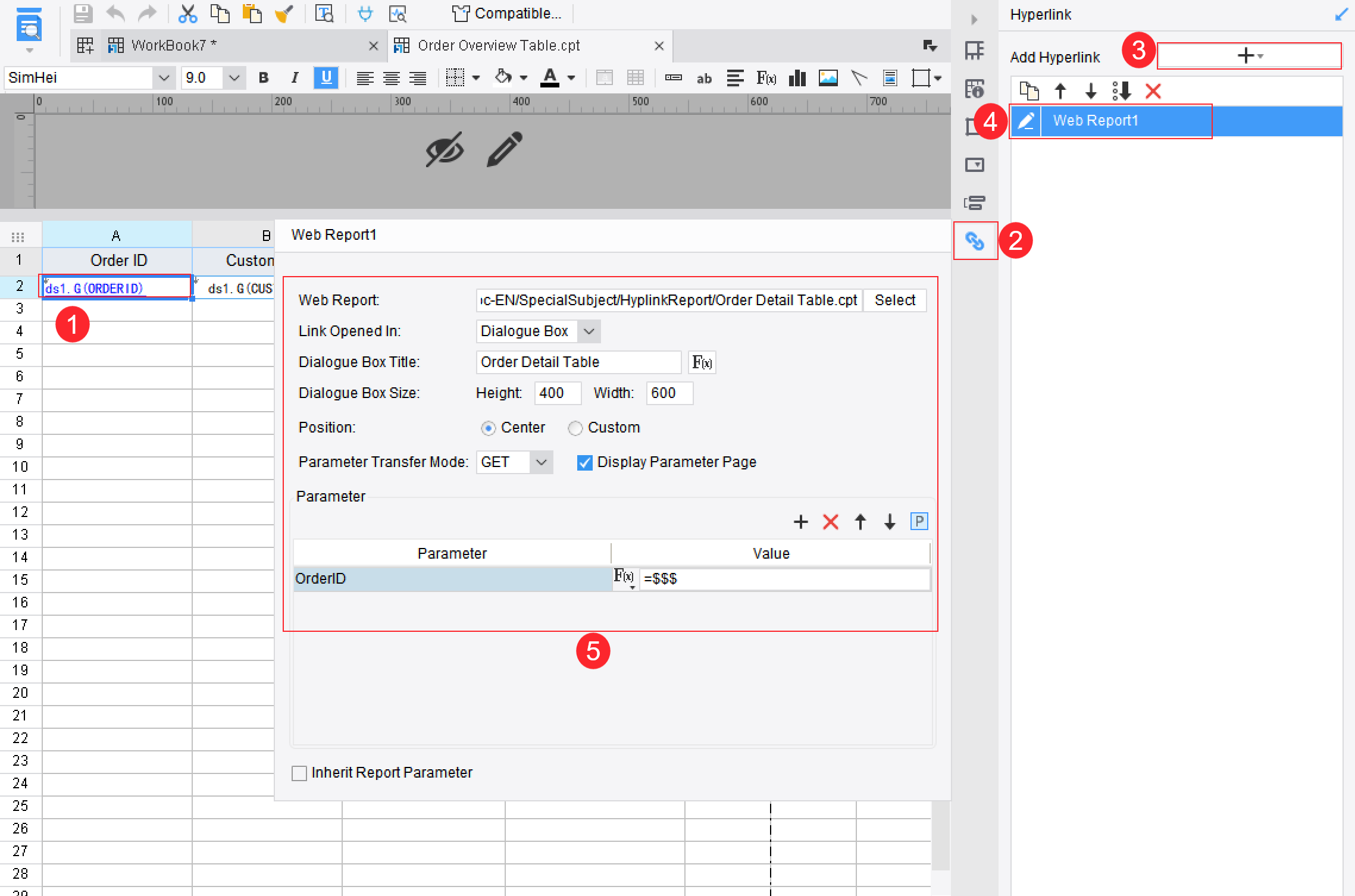Open Fx type dropdown in OrderID value
This screenshot has height=896, width=1355.
[x=625, y=578]
